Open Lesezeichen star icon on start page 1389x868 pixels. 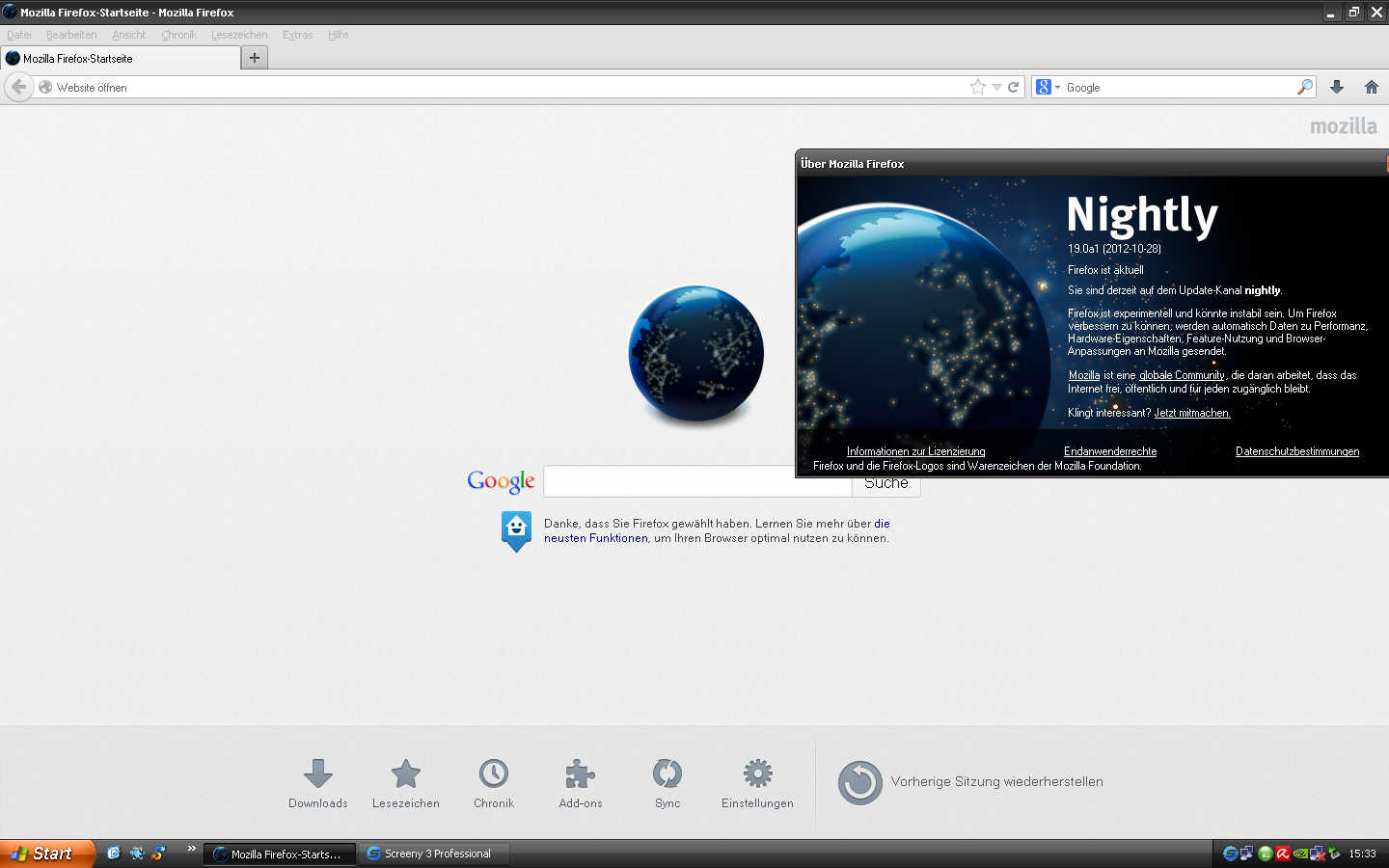(x=406, y=773)
